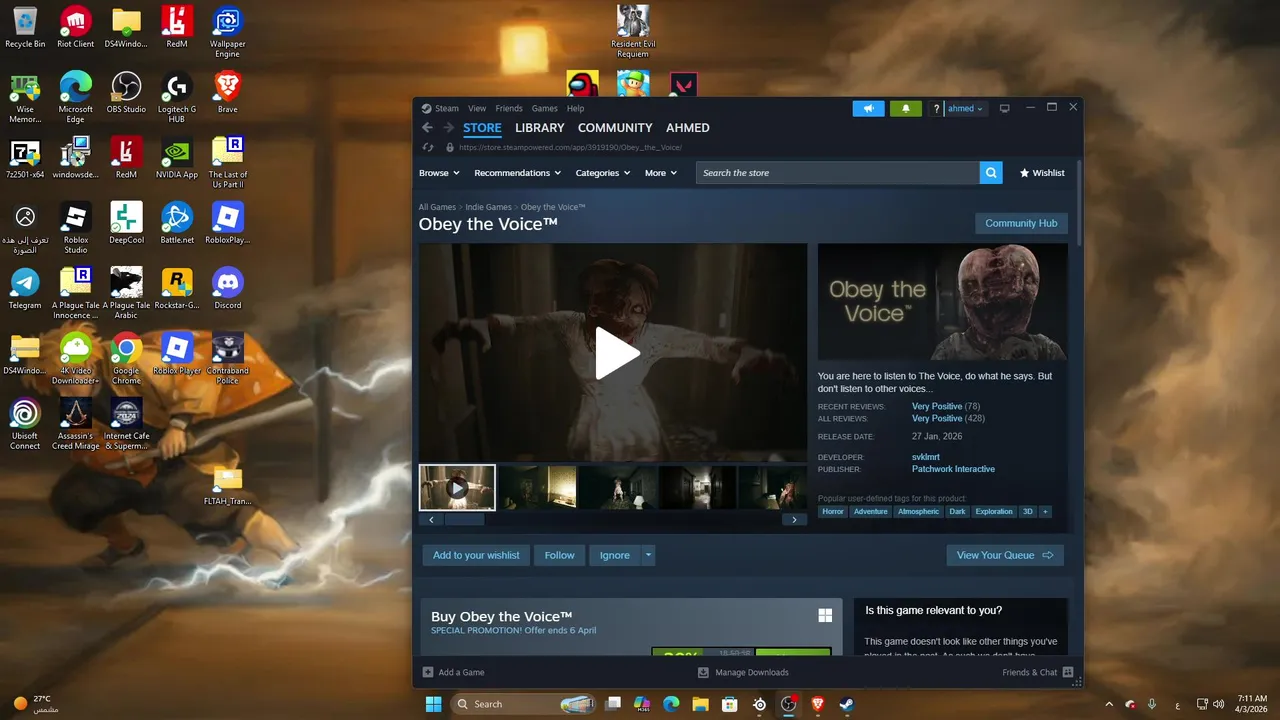Open Steam announcements megaphone button

tap(868, 108)
